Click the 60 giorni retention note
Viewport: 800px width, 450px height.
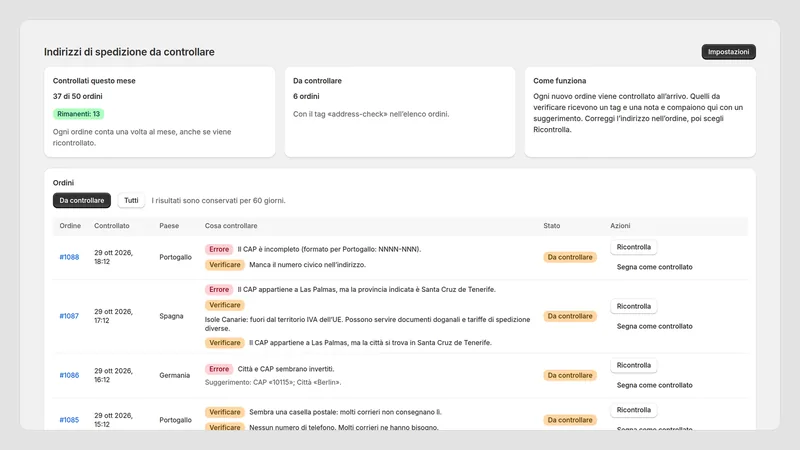pyautogui.click(x=218, y=201)
